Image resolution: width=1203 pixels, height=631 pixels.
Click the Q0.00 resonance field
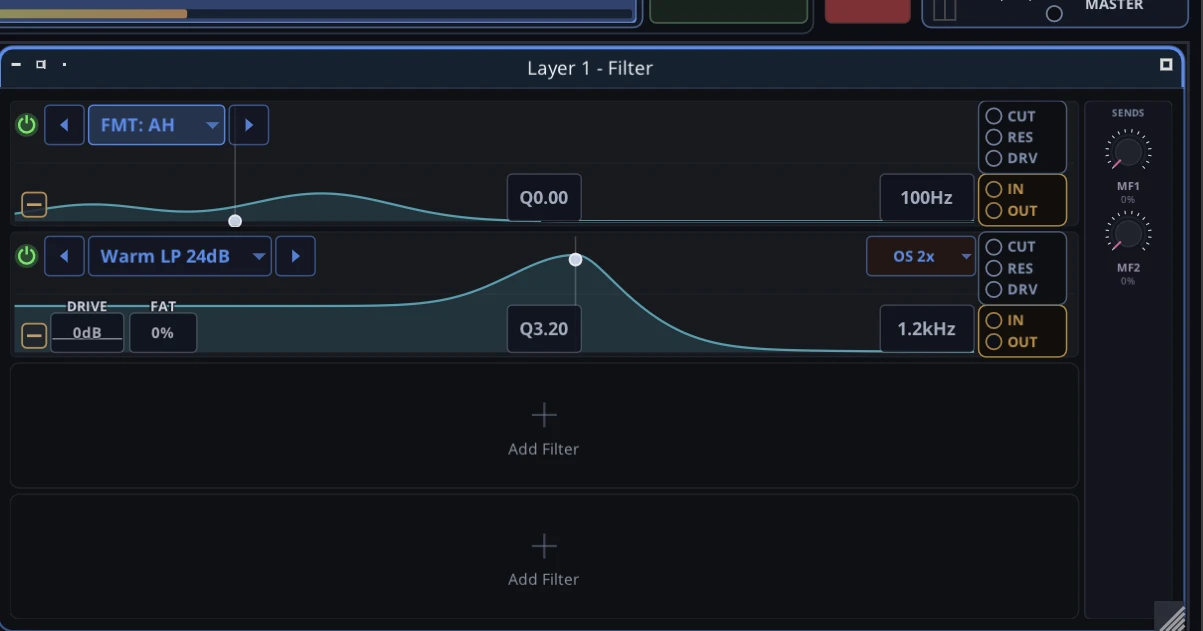pyautogui.click(x=544, y=198)
